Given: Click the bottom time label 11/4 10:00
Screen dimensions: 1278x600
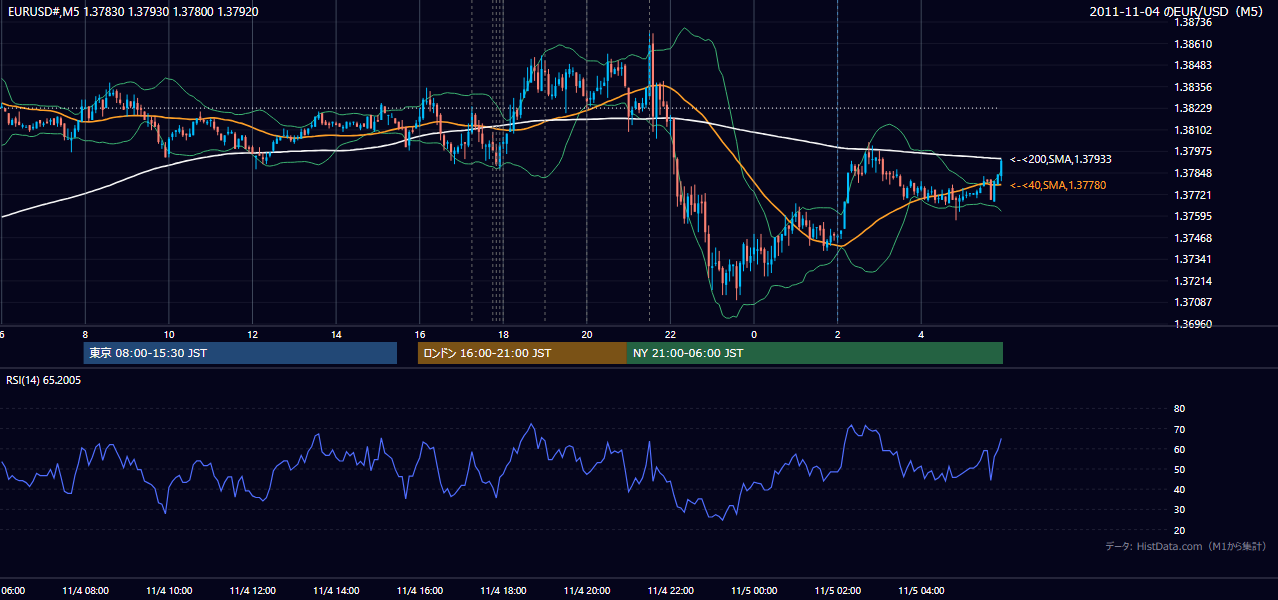Looking at the screenshot, I should click(169, 590).
